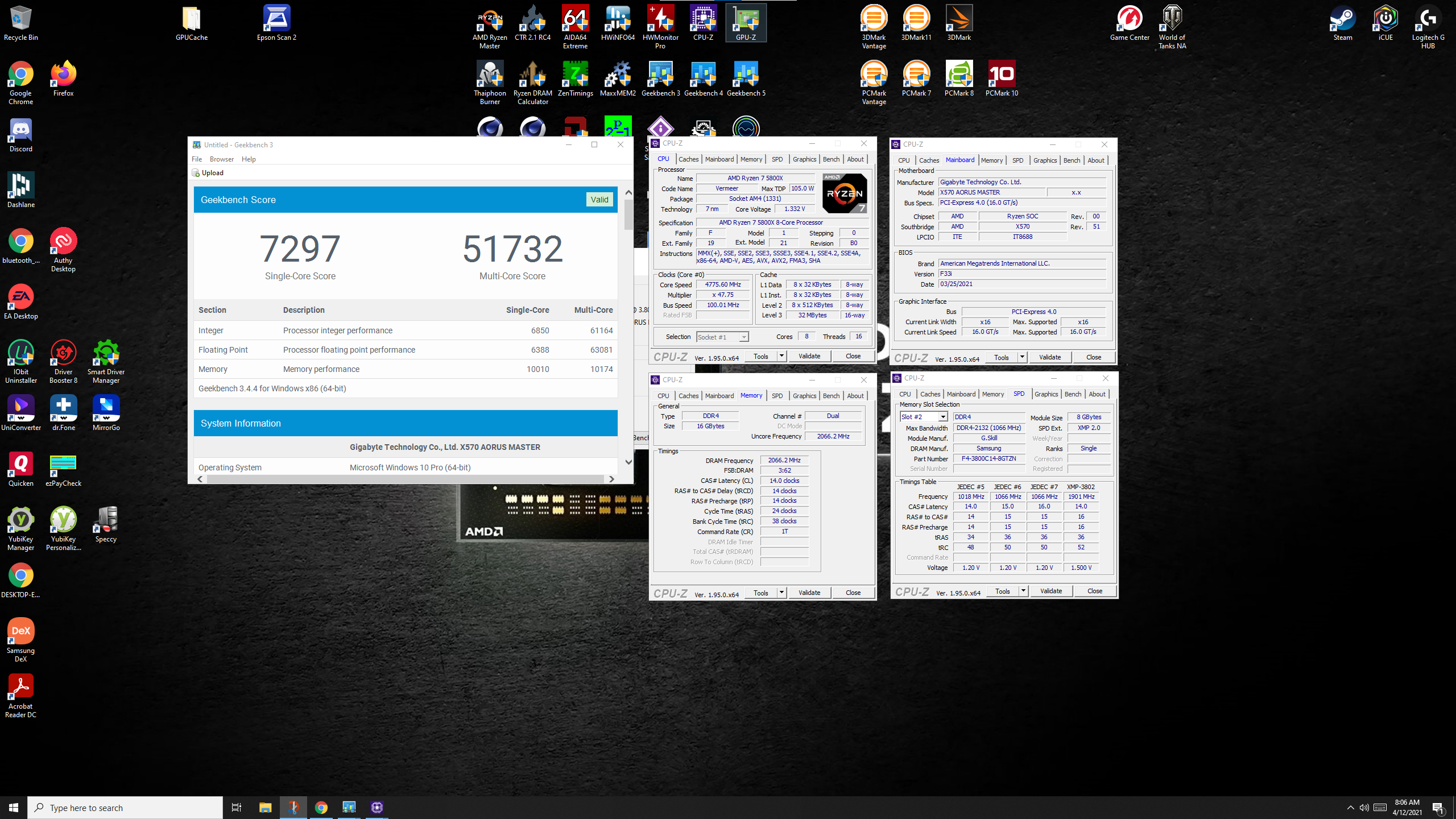This screenshot has height=819, width=1456.
Task: Open Steam desktop icon
Action: click(x=1343, y=24)
